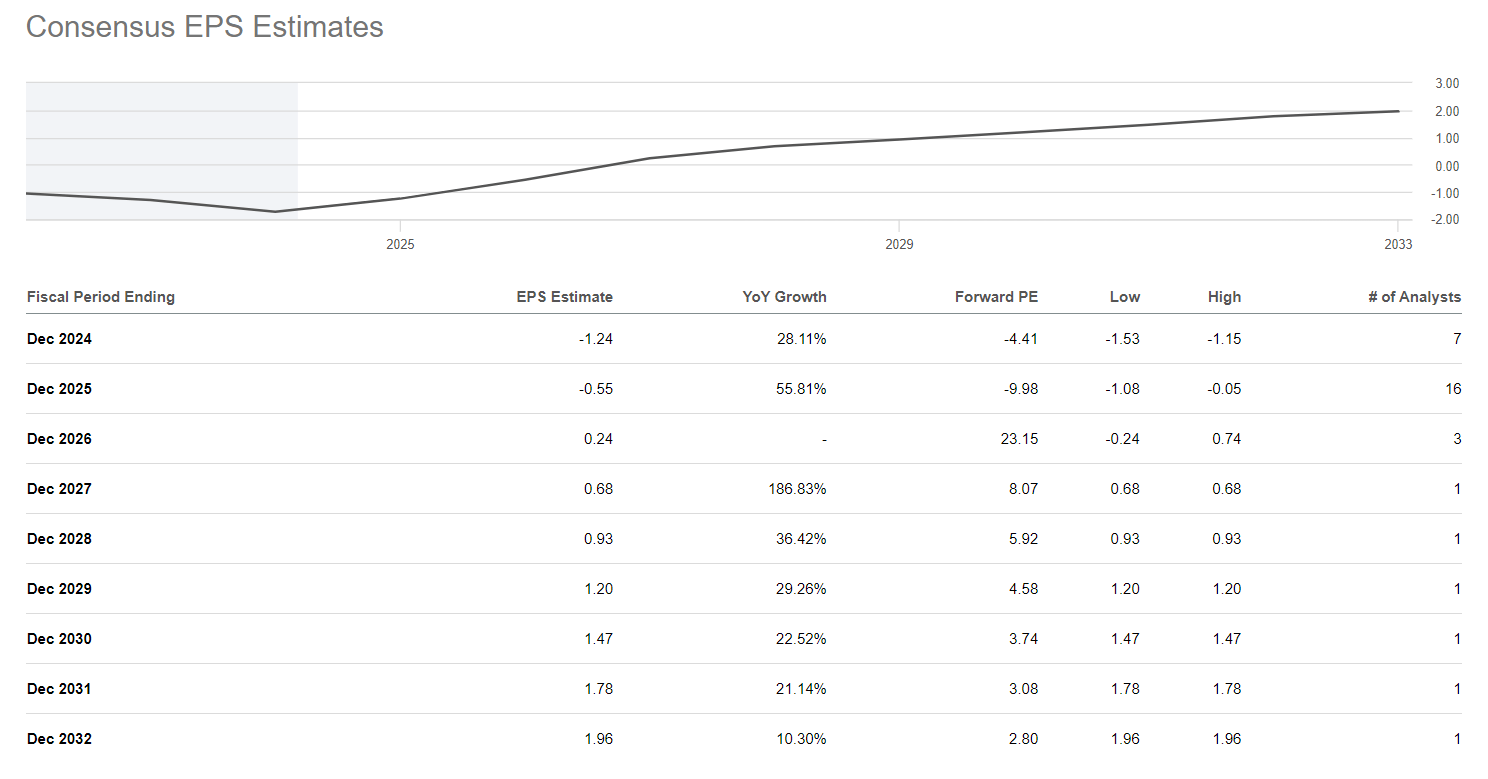Click the "Fiscal Period Ending" column header
This screenshot has height=779, width=1488.
click(101, 297)
